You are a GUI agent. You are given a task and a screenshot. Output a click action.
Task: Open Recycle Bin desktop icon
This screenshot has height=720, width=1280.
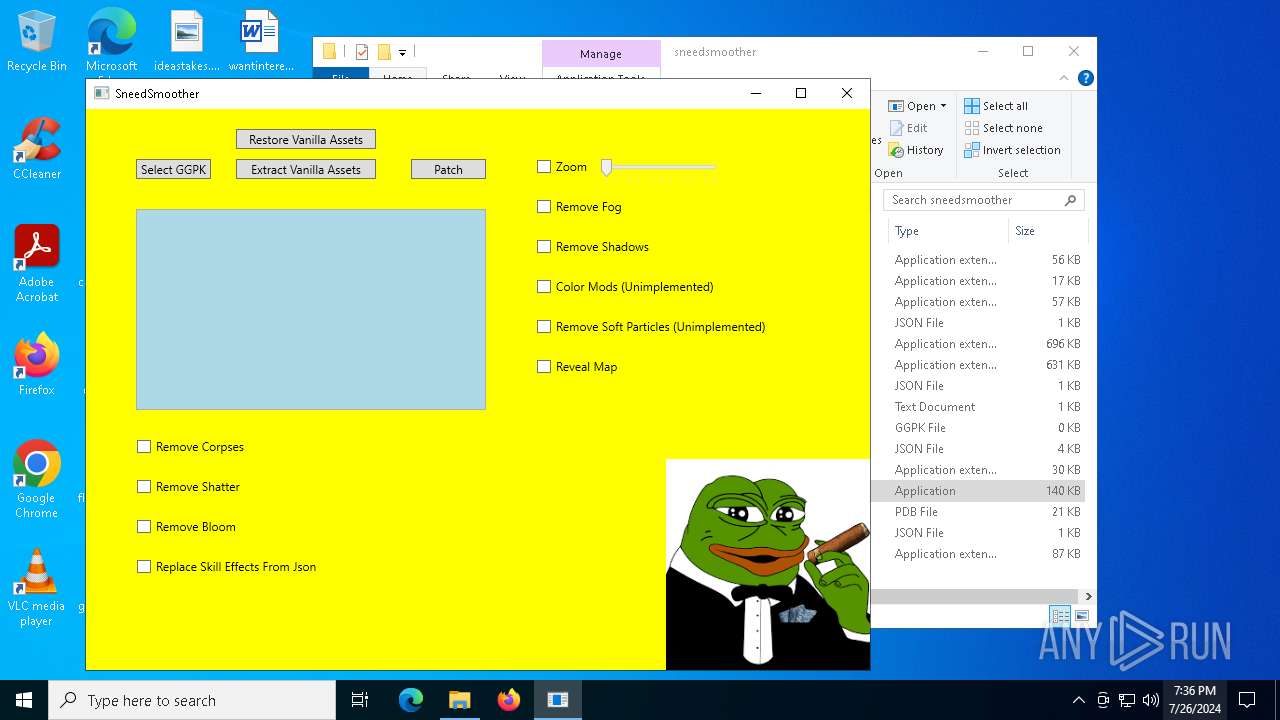pos(37,41)
